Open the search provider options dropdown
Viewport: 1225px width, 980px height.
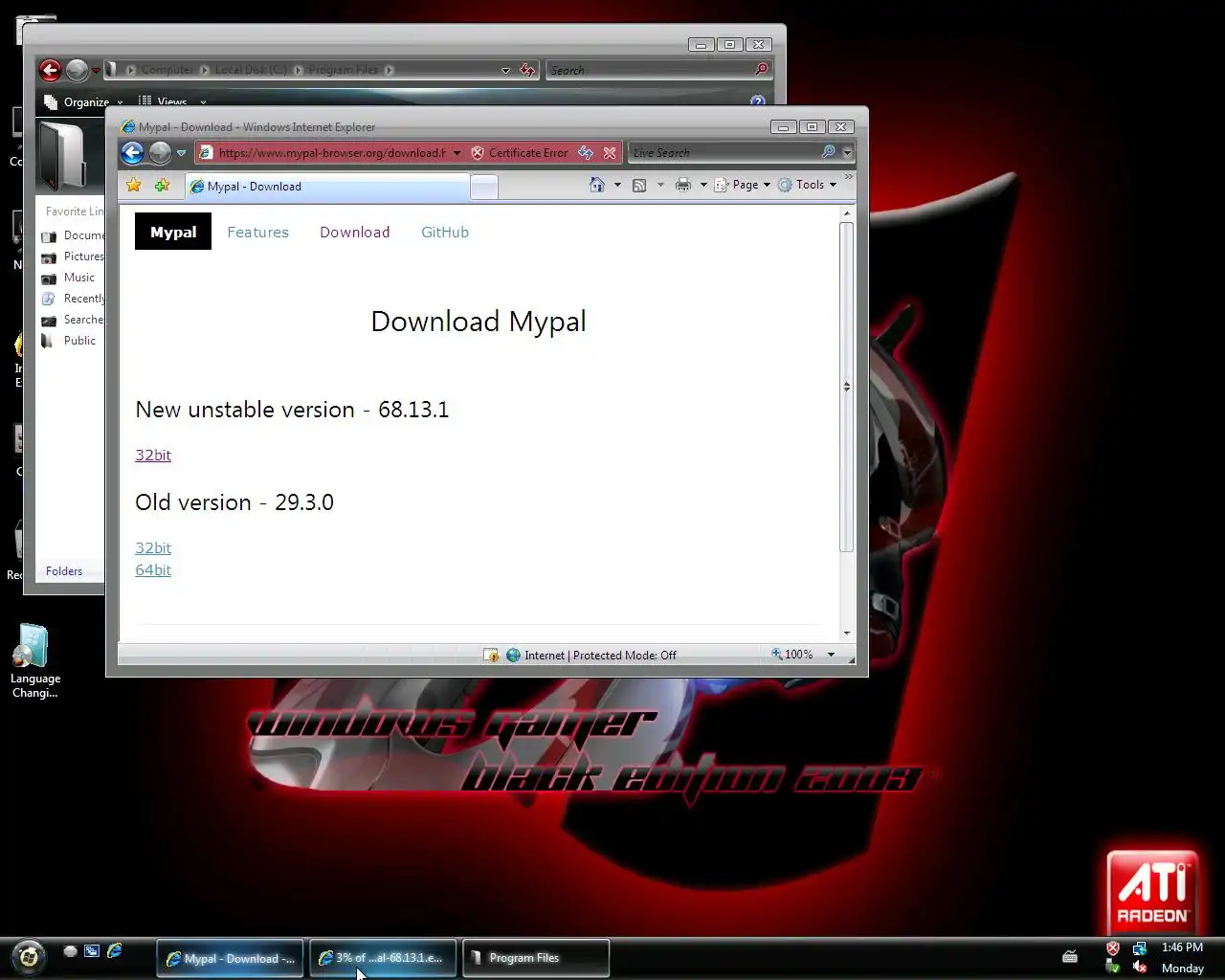pos(847,153)
